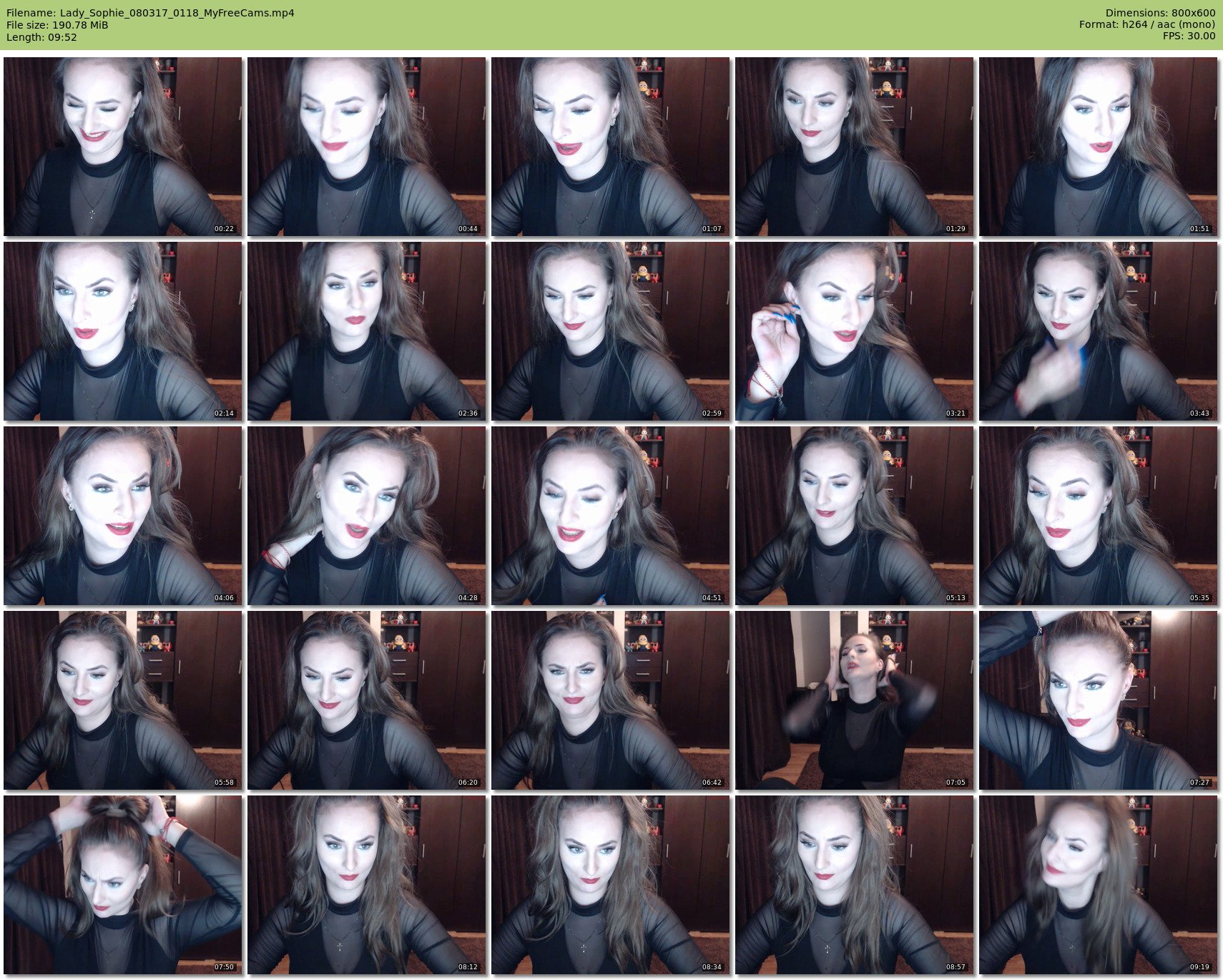Click the frame marked 05:13

coord(855,516)
